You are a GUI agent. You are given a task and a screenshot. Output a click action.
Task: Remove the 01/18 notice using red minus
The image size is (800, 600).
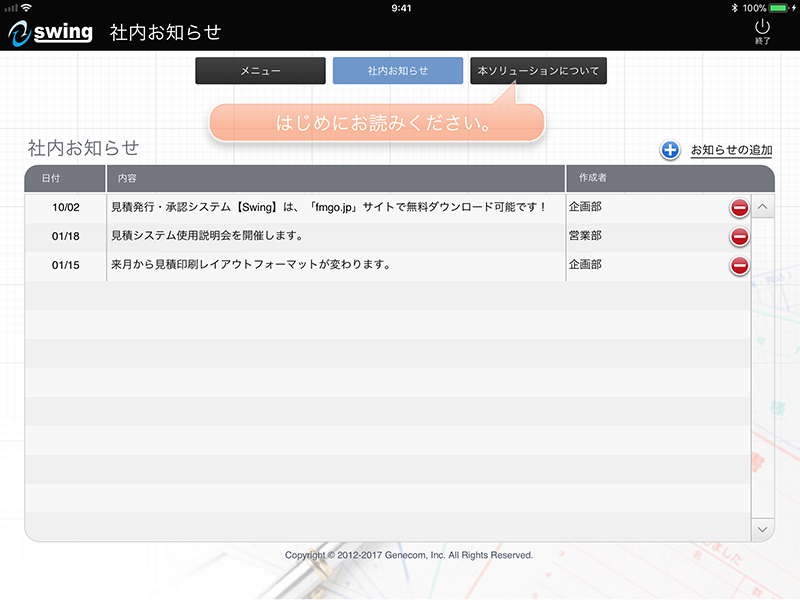(x=739, y=237)
